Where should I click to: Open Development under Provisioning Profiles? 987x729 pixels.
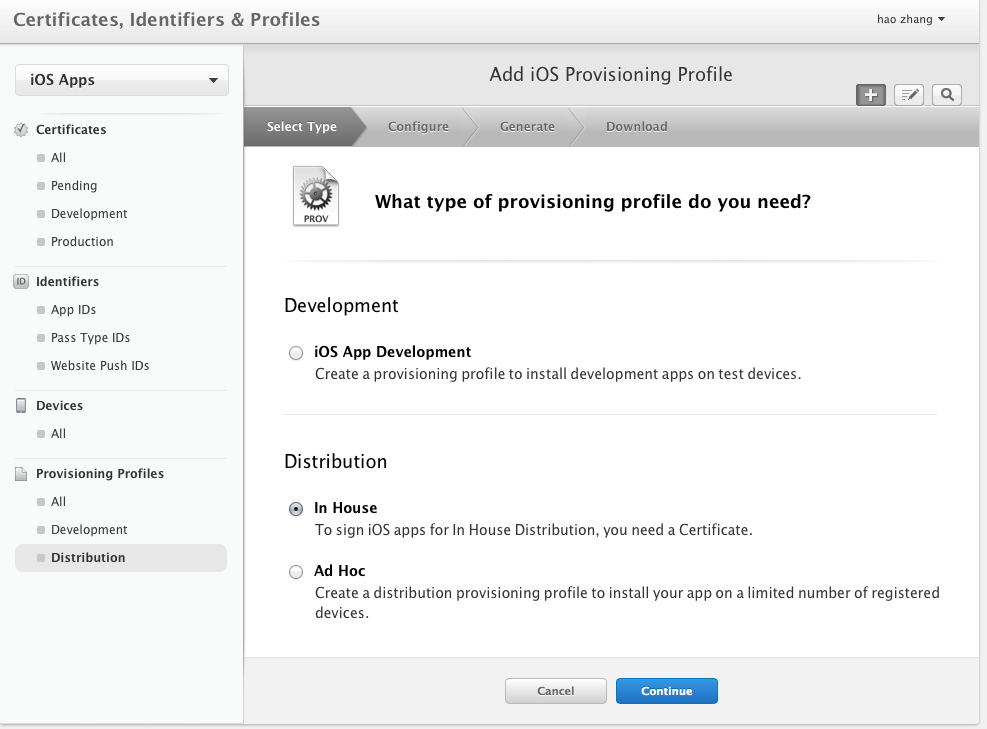89,530
